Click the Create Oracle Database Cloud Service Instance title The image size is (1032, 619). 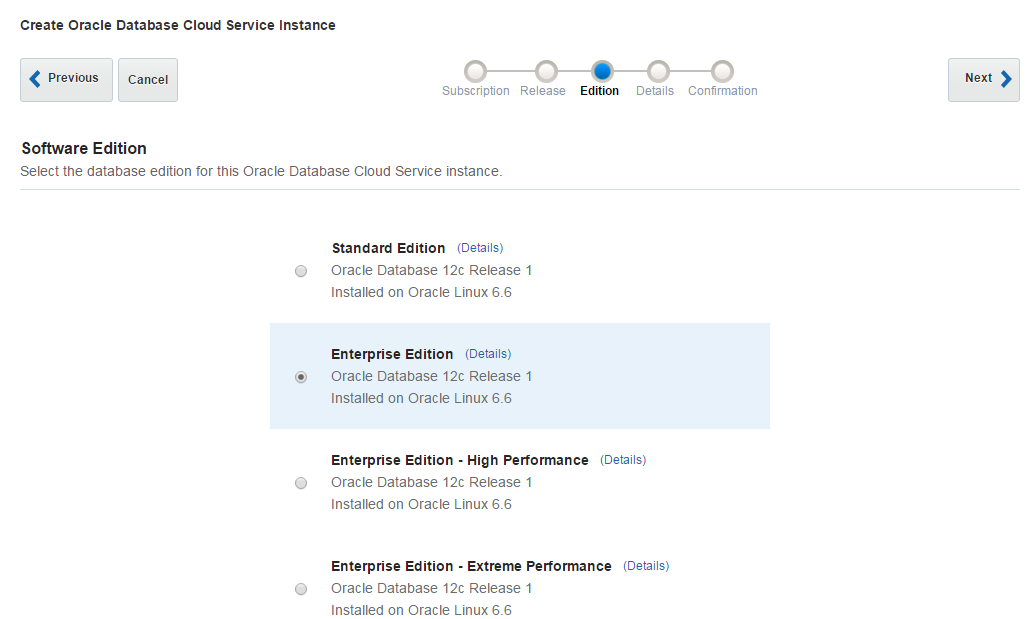pos(178,25)
